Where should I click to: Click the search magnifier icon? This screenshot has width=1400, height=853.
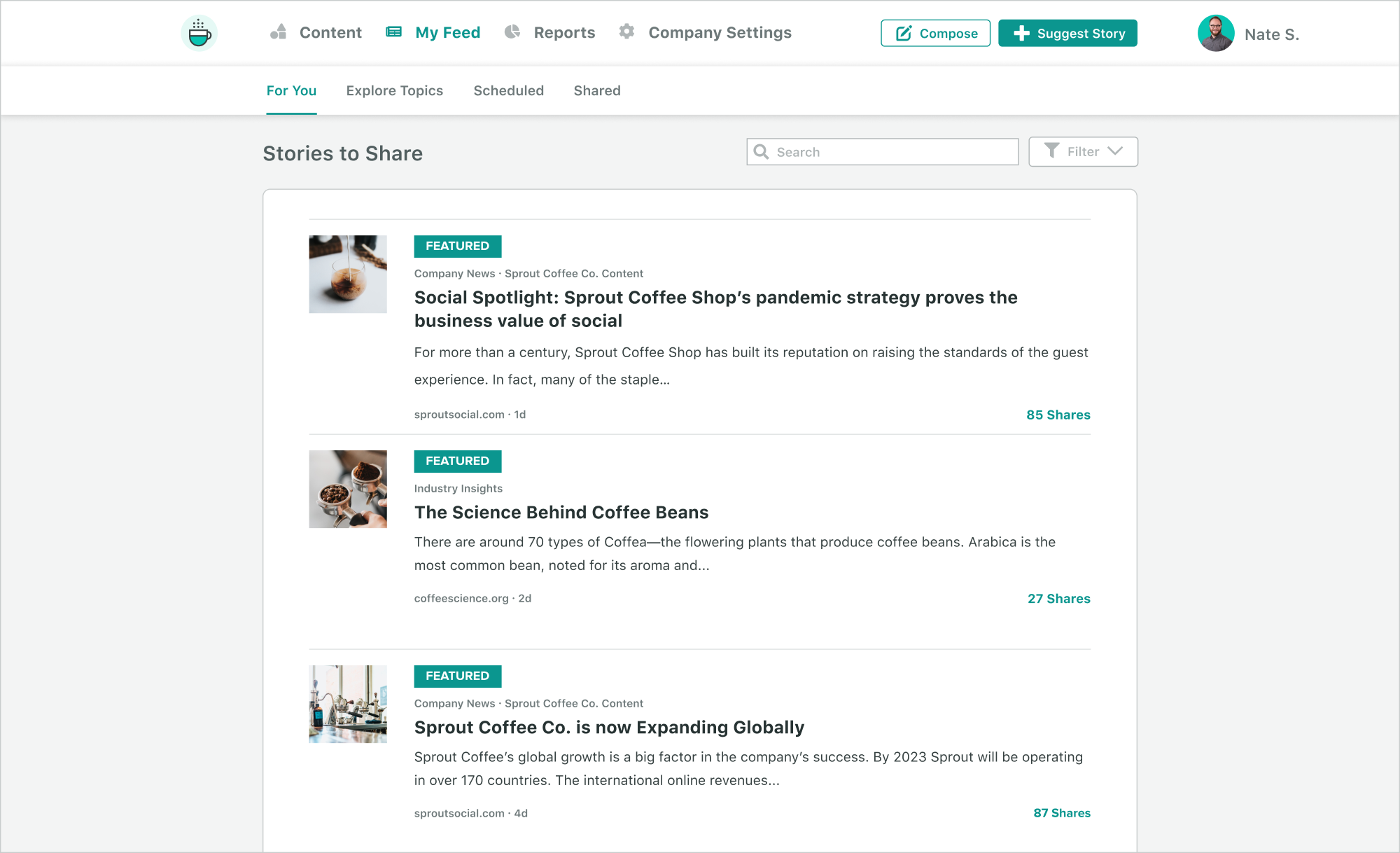(762, 152)
